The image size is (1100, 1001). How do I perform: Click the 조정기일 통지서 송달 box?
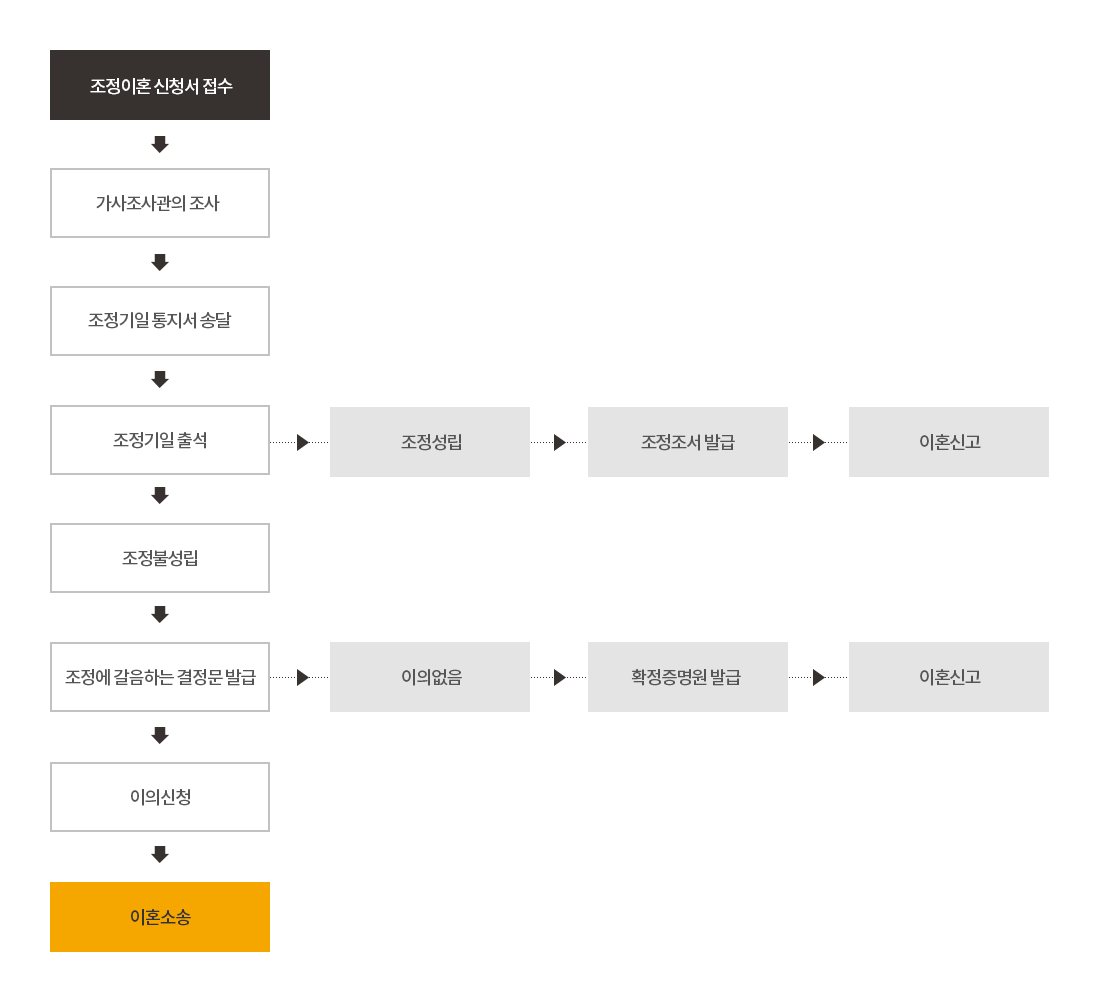tap(160, 321)
